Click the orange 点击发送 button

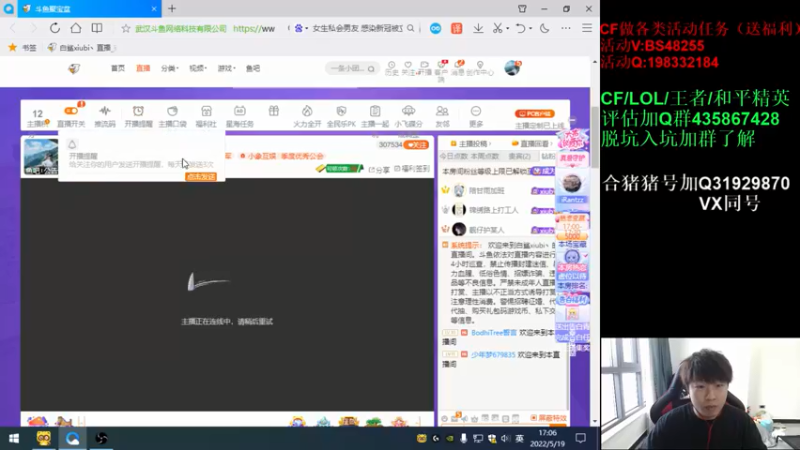(x=201, y=177)
